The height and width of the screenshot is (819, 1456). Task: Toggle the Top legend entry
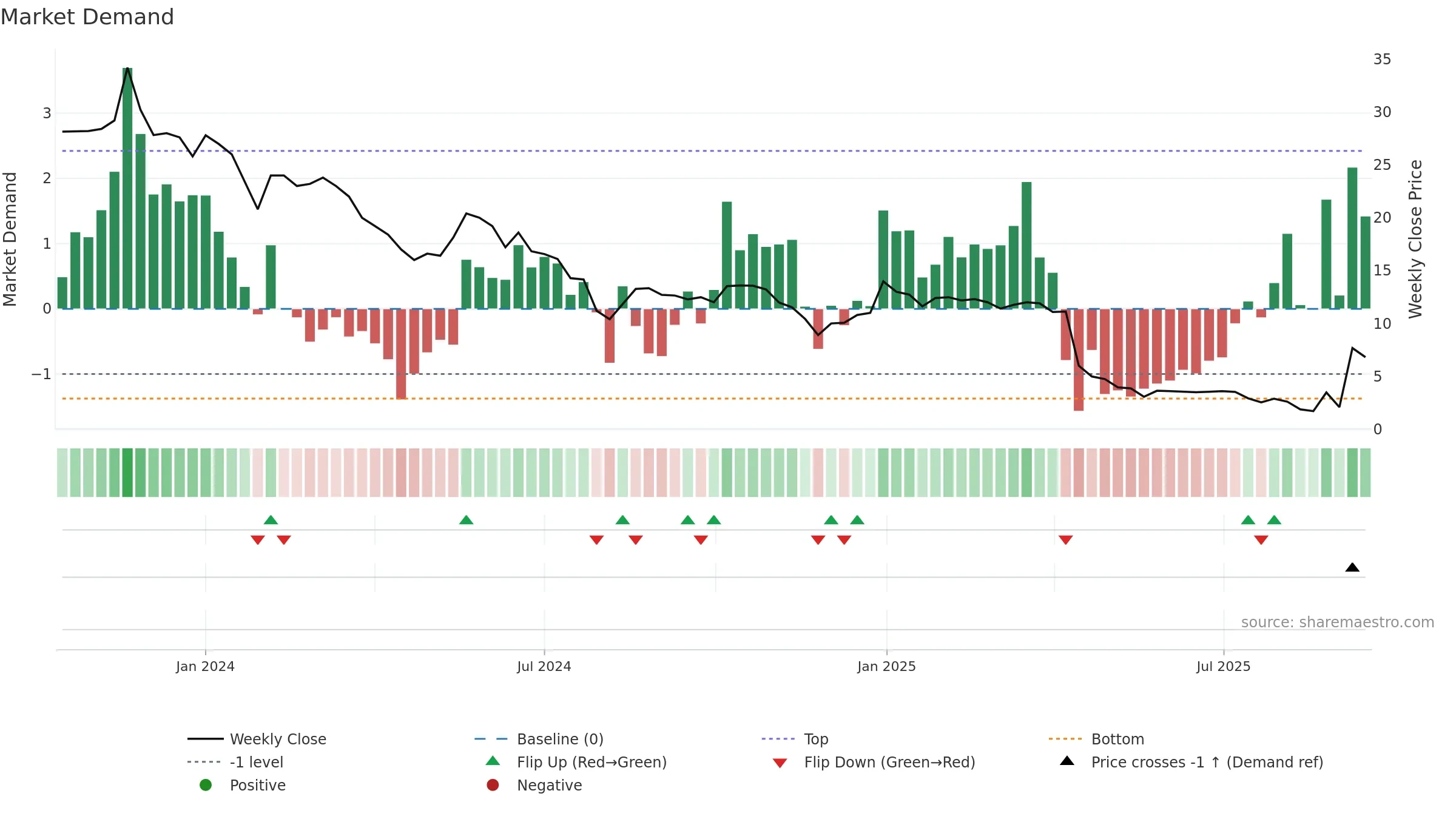tap(795, 739)
